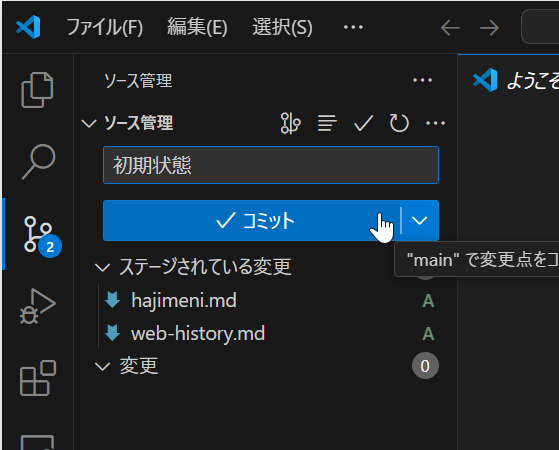The image size is (559, 450).
Task: Open the Explorer view in activity bar
Action: pos(37,90)
